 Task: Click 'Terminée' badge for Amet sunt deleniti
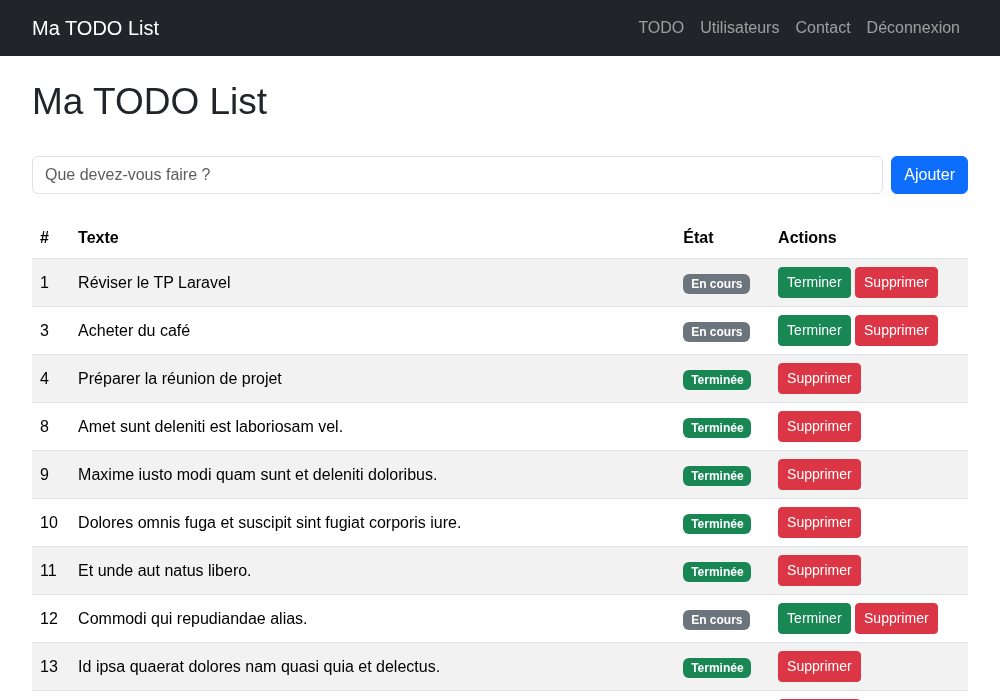point(717,428)
